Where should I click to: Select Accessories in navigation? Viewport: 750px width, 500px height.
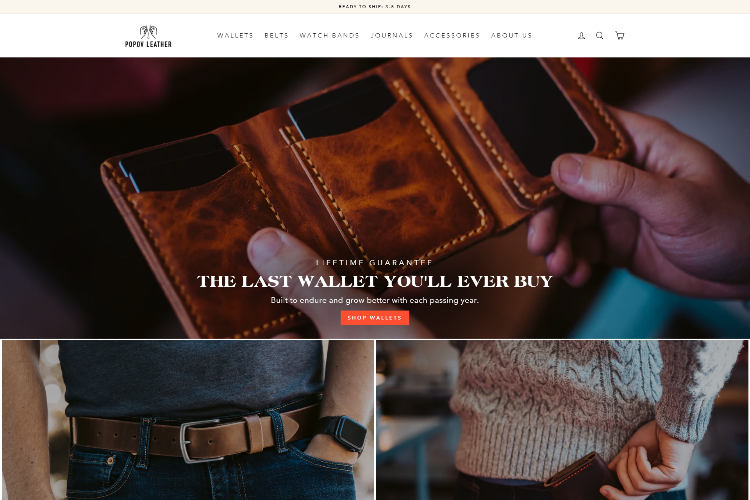point(452,35)
